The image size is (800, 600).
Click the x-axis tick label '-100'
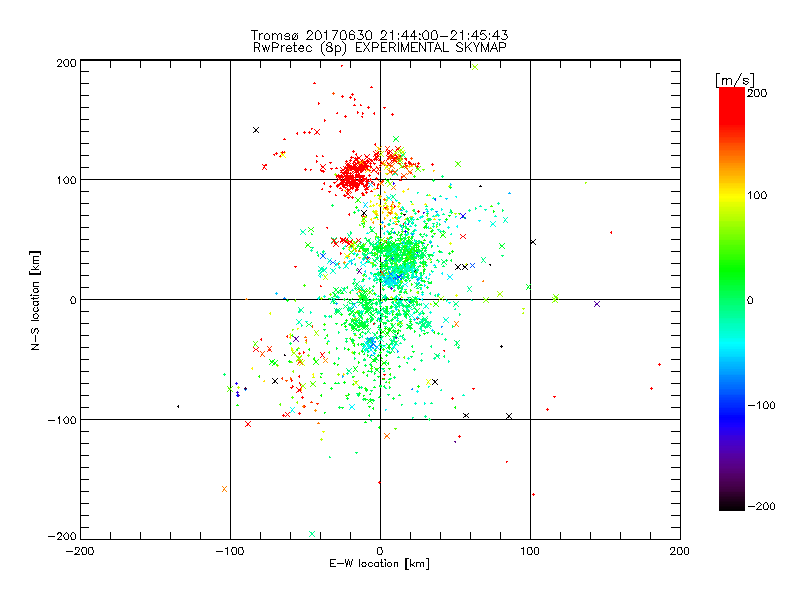(x=230, y=552)
